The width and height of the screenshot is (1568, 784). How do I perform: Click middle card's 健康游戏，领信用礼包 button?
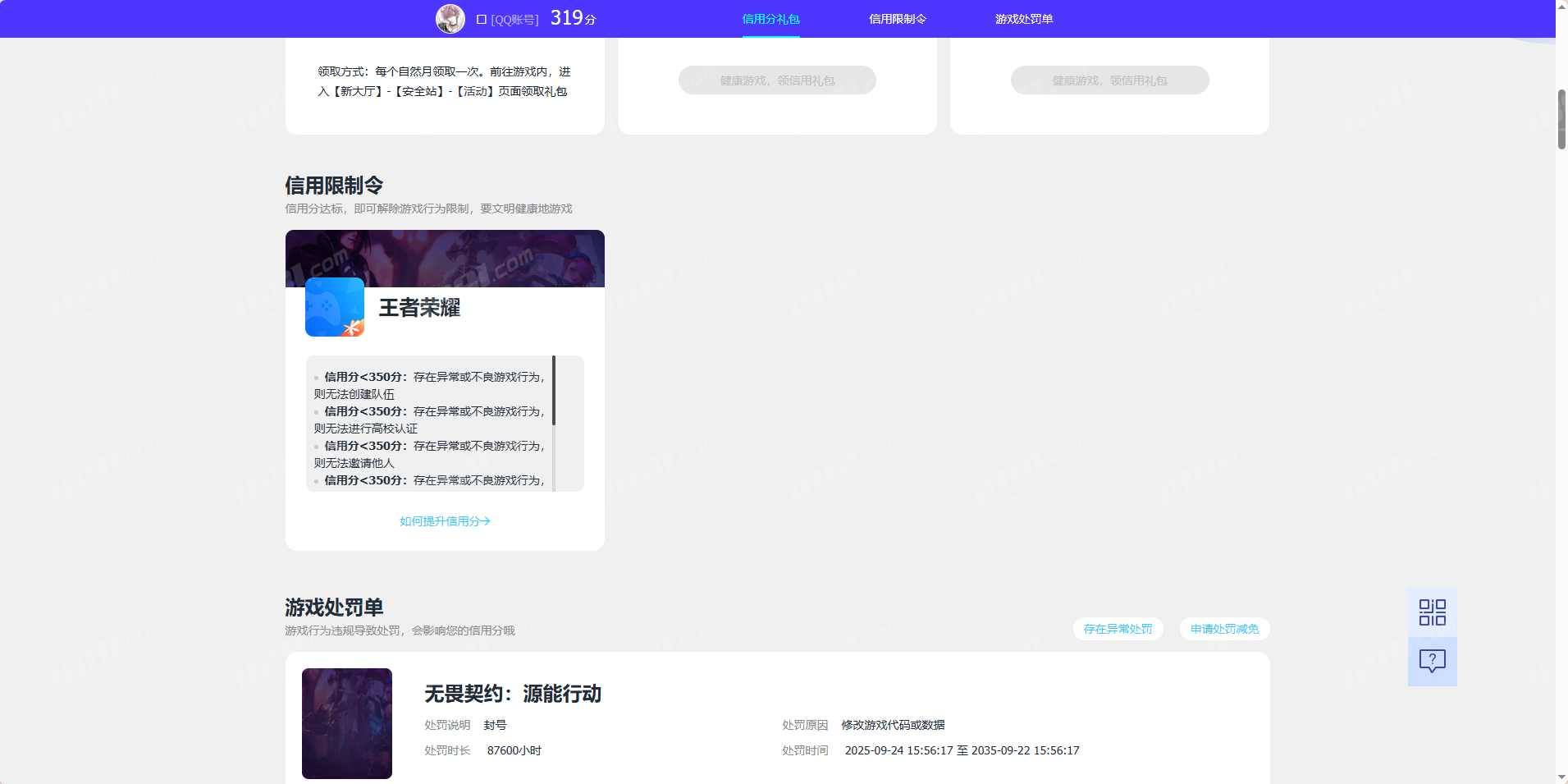[777, 80]
